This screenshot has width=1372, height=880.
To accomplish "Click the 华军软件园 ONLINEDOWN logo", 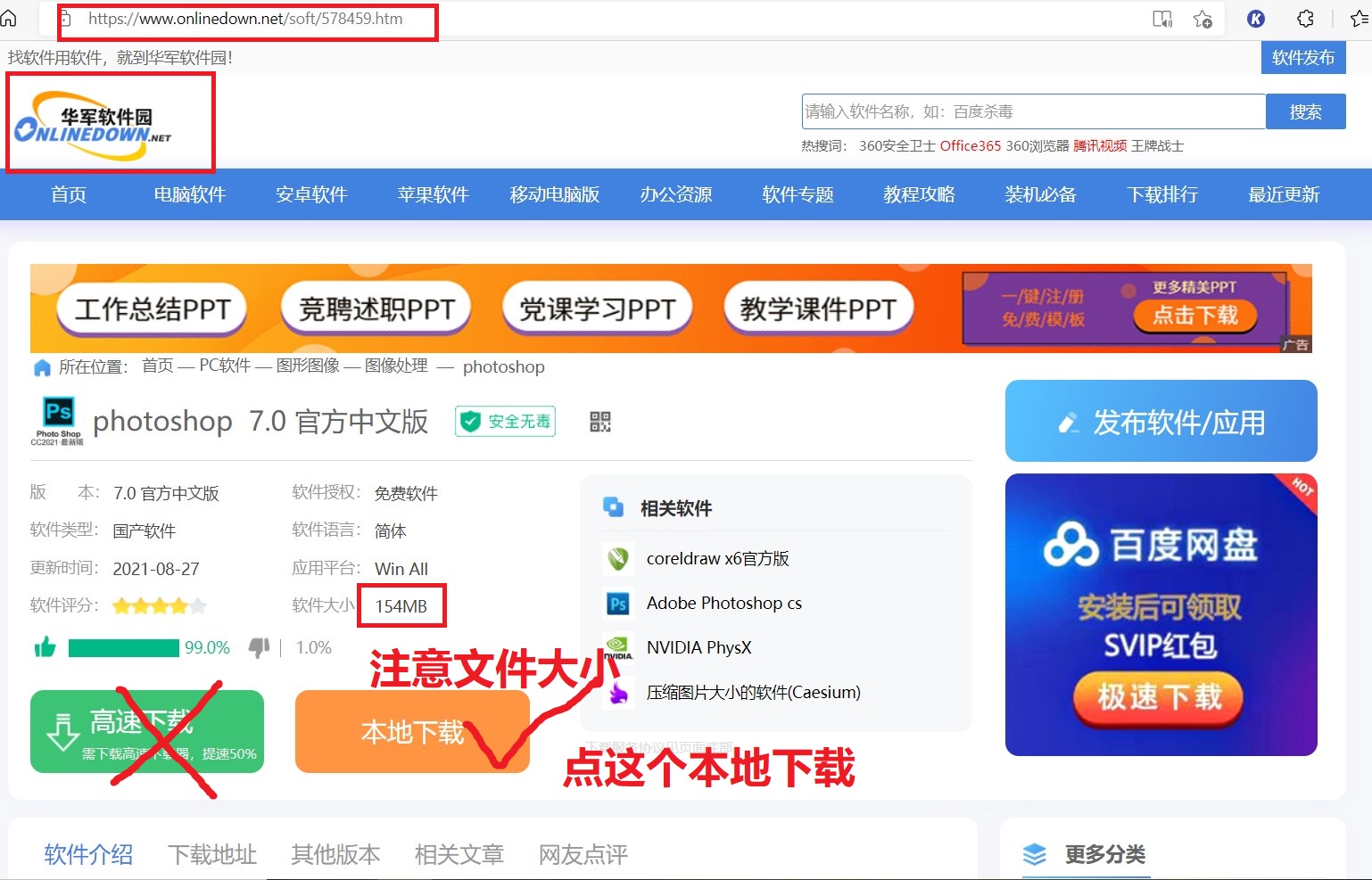I will click(107, 125).
